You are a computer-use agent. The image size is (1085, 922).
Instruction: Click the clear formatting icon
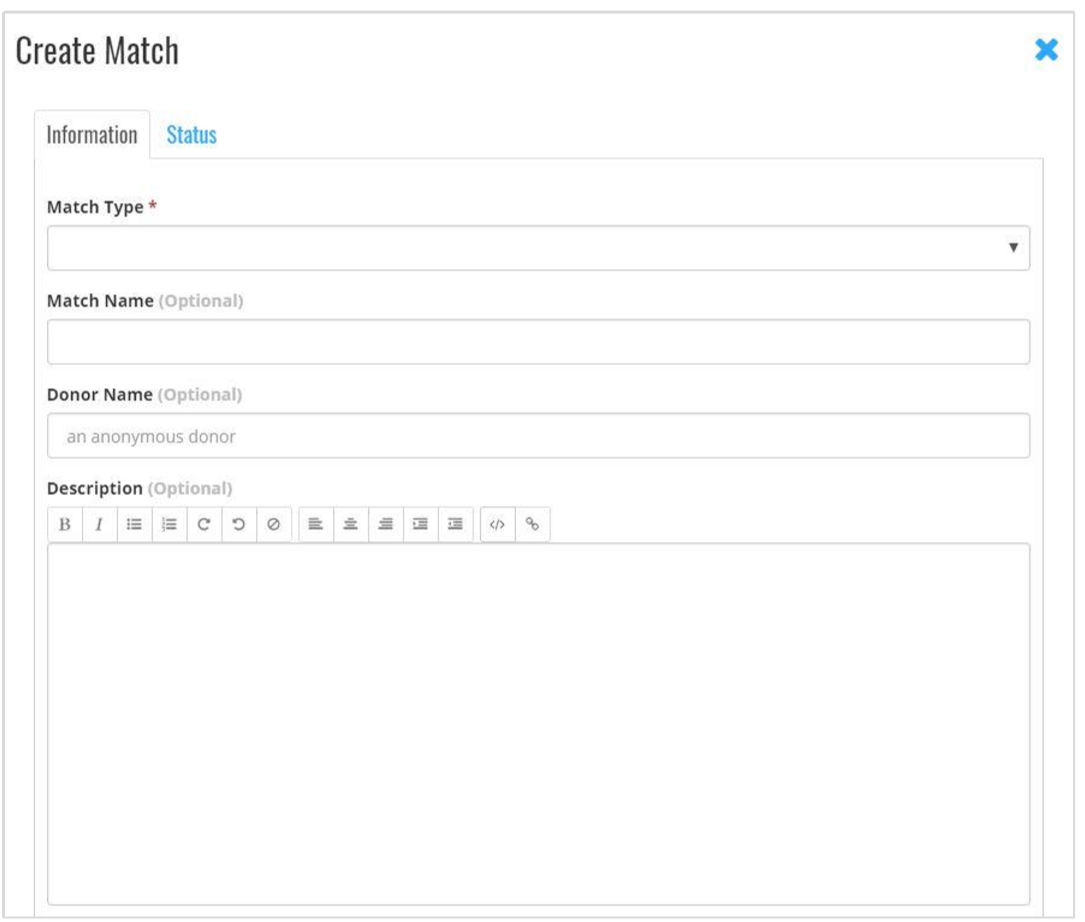274,523
